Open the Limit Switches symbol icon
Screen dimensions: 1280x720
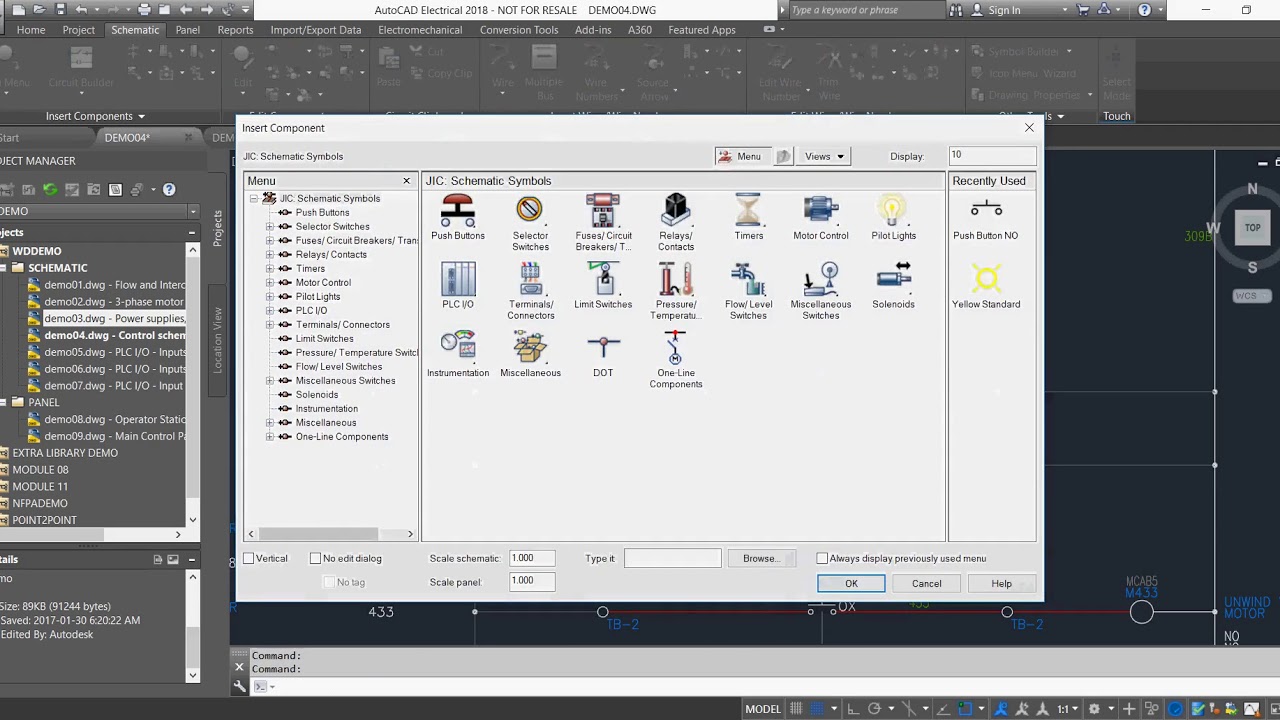[x=603, y=286]
